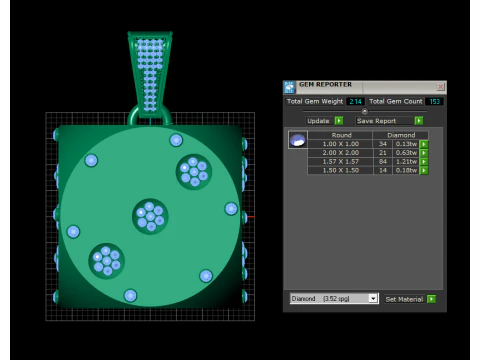Select the 1.57 X 1.57 size cell
This screenshot has width=480, height=360.
click(340, 162)
